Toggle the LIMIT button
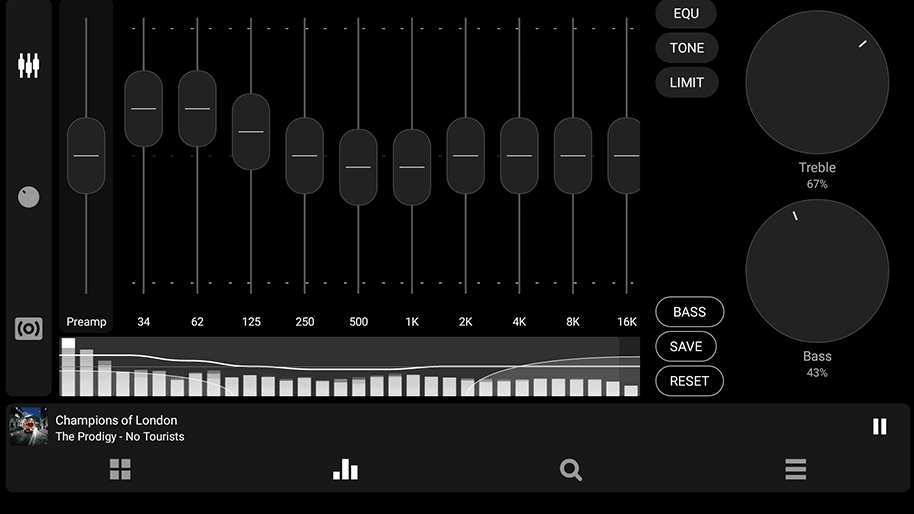This screenshot has height=514, width=914. point(687,83)
